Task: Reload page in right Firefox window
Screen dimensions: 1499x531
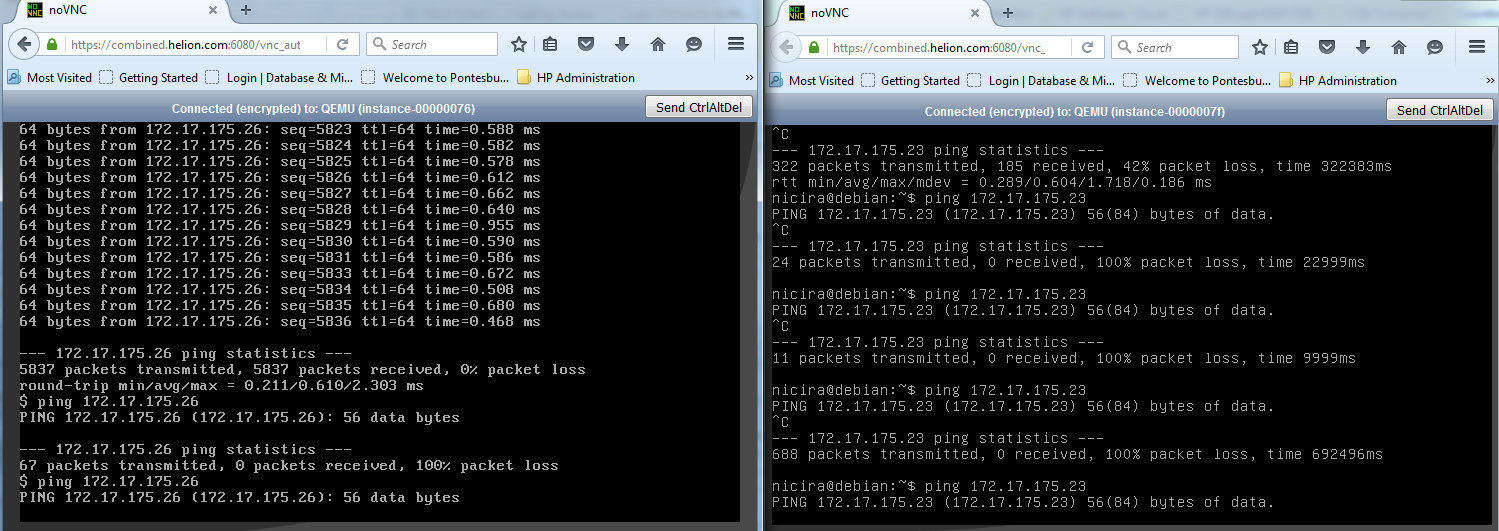Action: (x=1087, y=47)
